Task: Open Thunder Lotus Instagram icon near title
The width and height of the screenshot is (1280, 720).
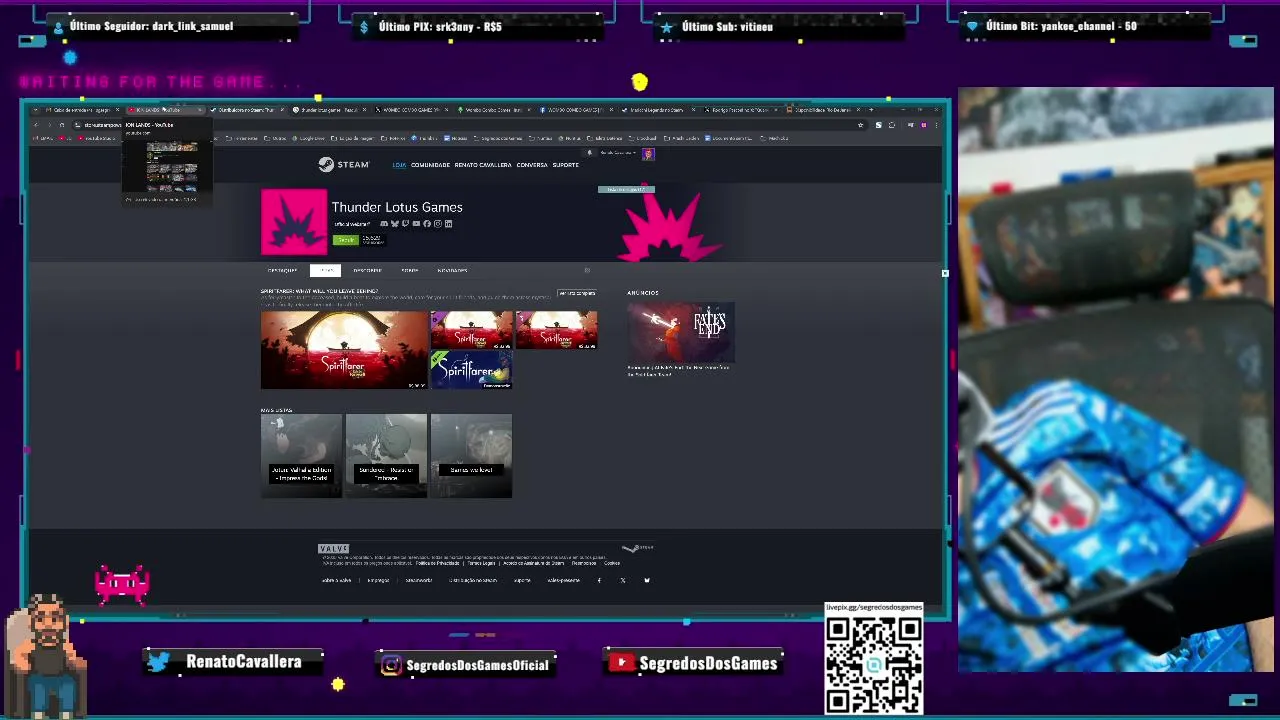Action: coord(438,224)
